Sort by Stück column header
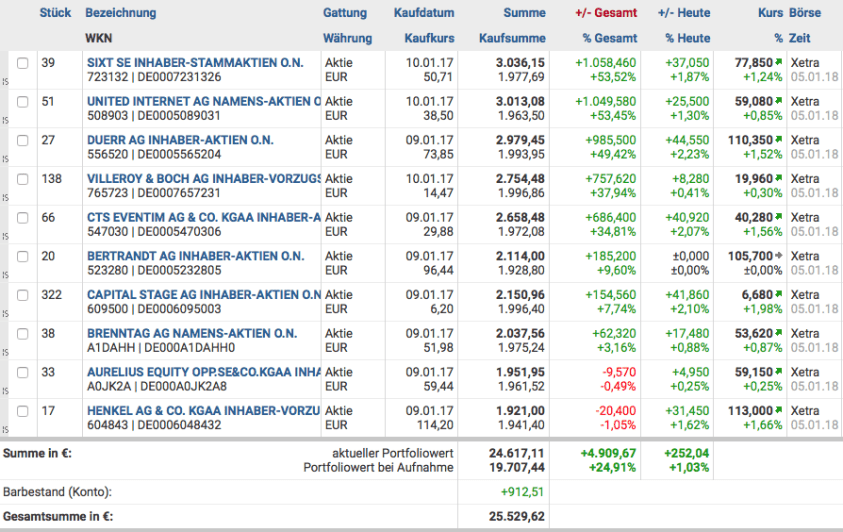 coord(55,13)
